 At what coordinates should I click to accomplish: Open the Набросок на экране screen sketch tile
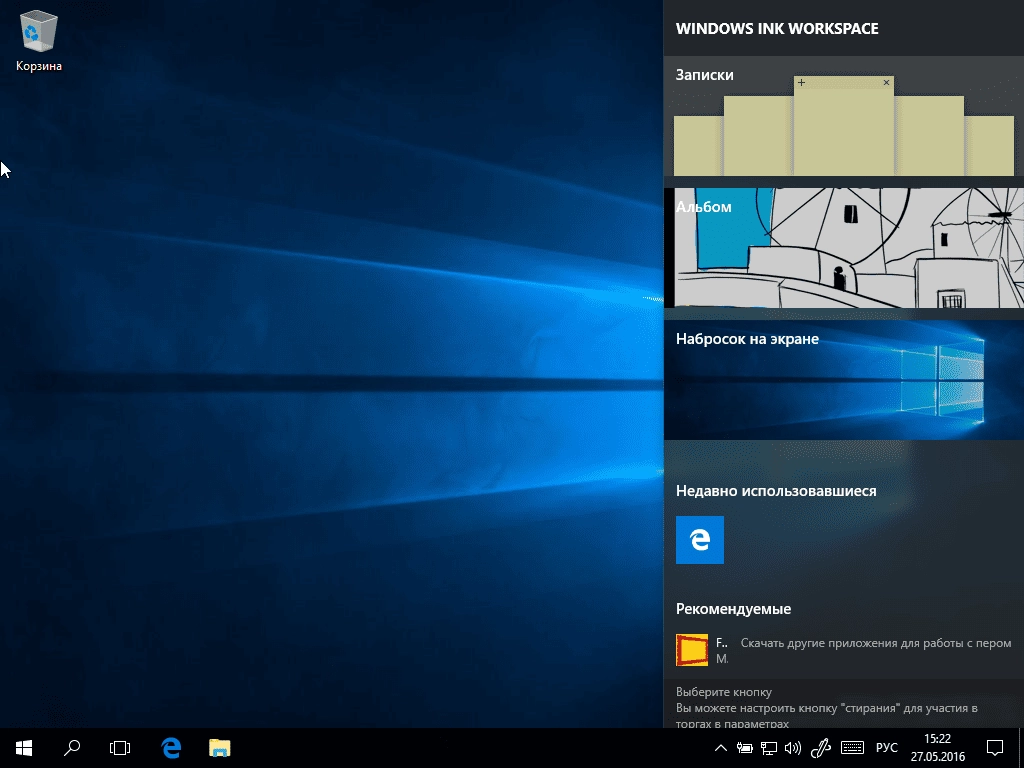tap(844, 380)
